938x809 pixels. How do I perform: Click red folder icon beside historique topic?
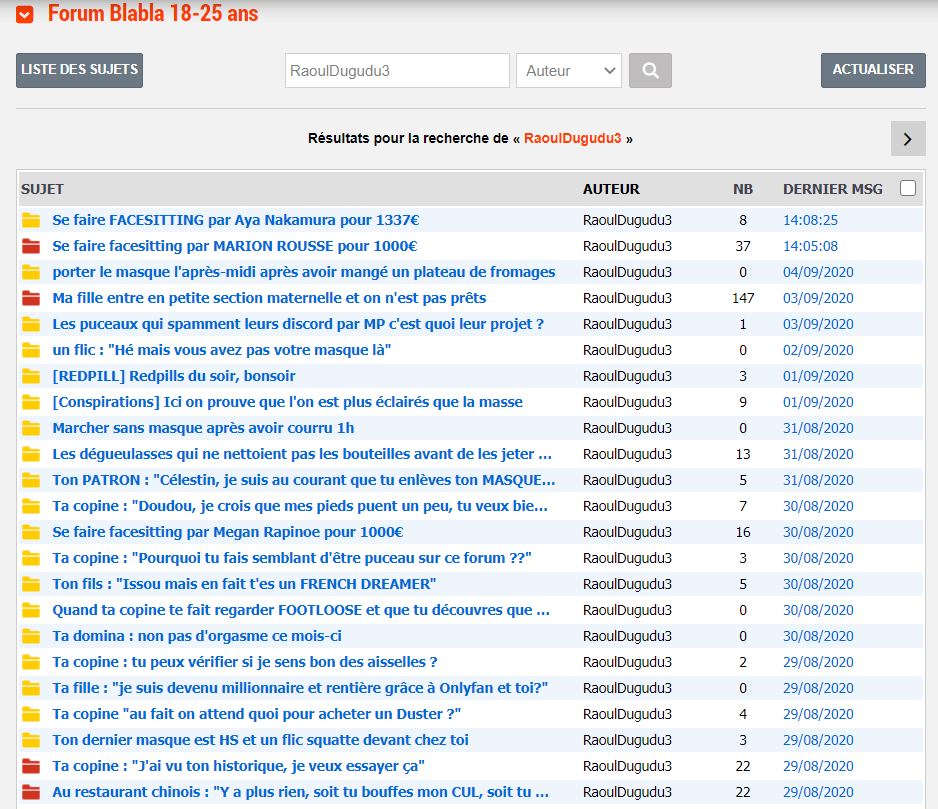31,766
